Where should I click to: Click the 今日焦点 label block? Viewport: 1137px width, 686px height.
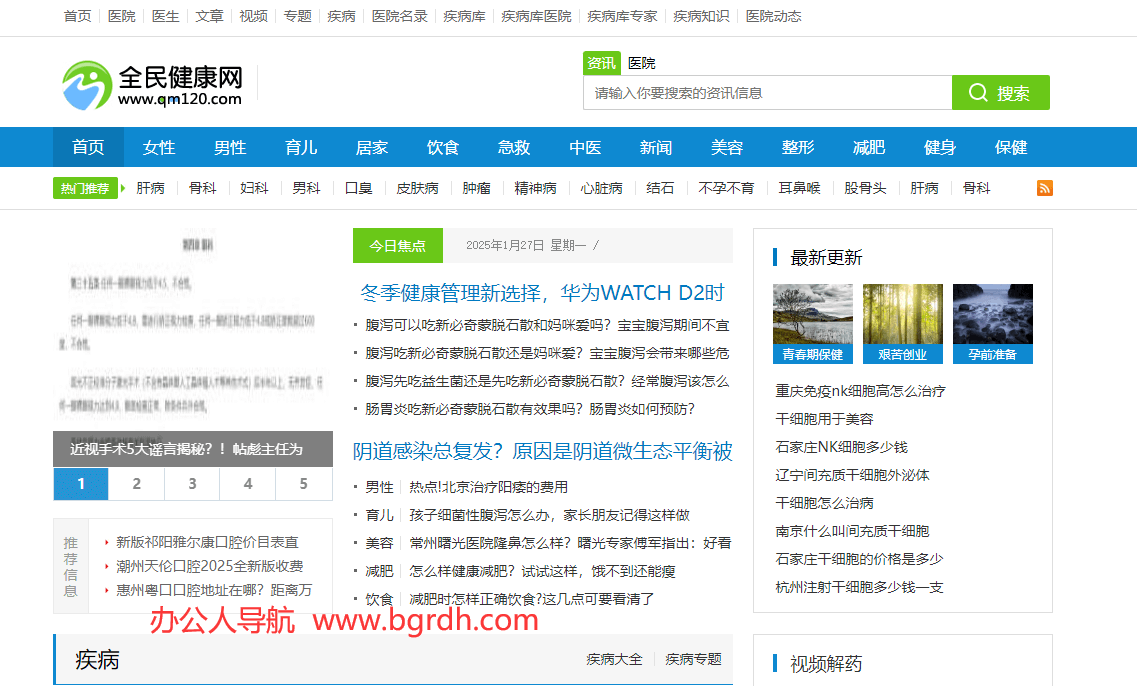click(397, 245)
